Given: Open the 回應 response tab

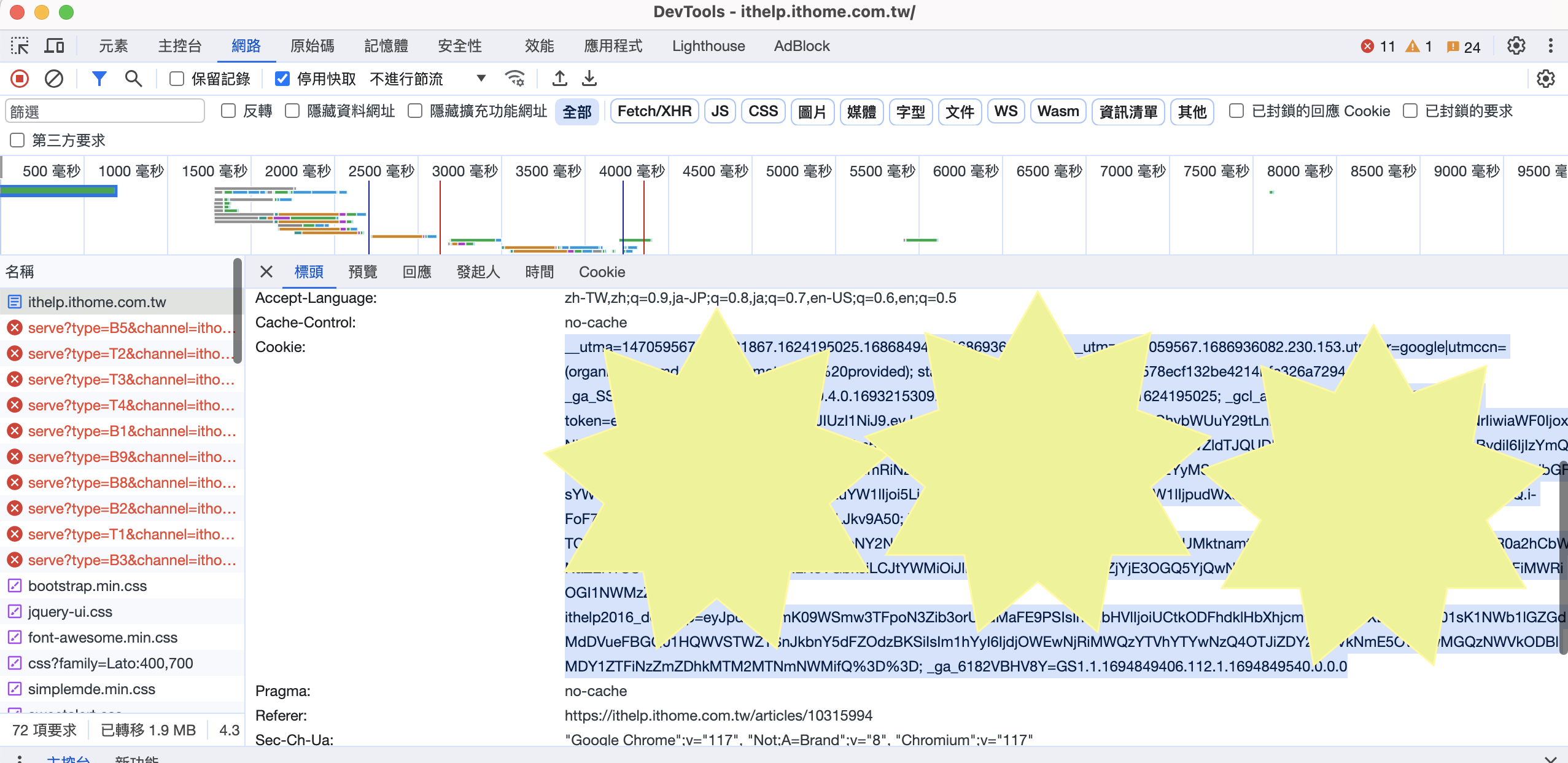Looking at the screenshot, I should (x=417, y=272).
